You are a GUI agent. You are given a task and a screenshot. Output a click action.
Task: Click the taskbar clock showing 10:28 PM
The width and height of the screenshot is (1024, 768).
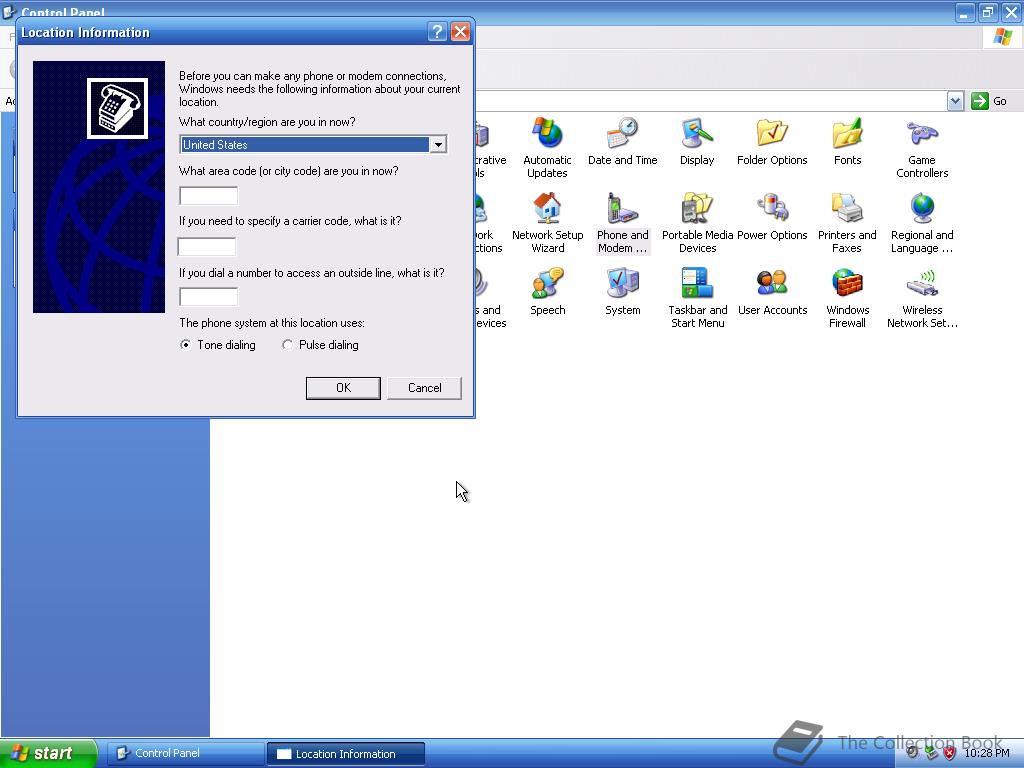tap(987, 753)
